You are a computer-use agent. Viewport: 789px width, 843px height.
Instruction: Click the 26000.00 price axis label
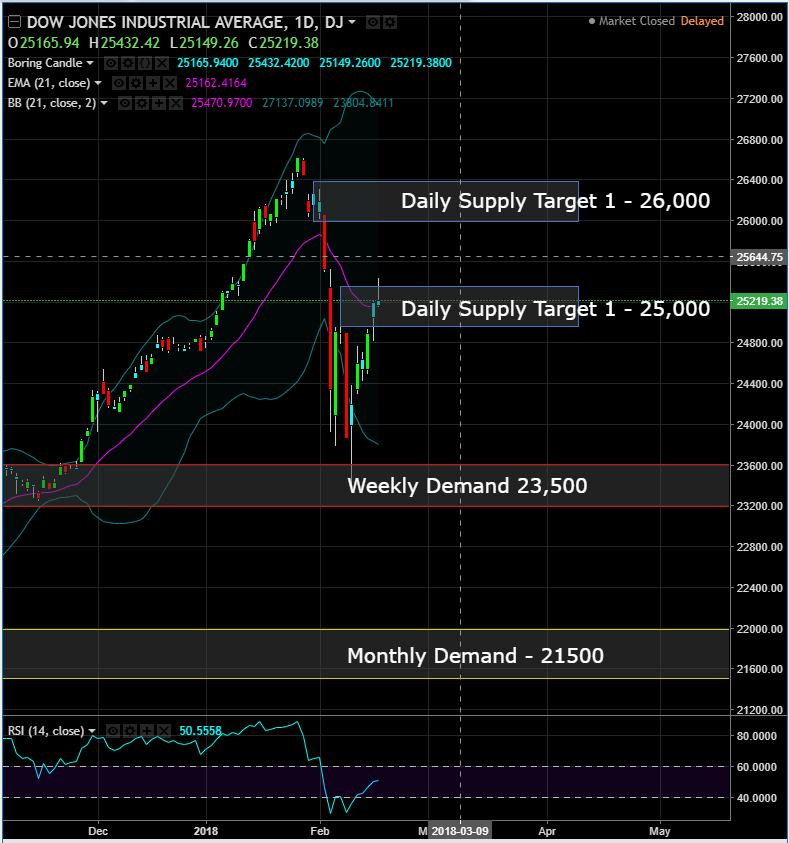[x=759, y=221]
